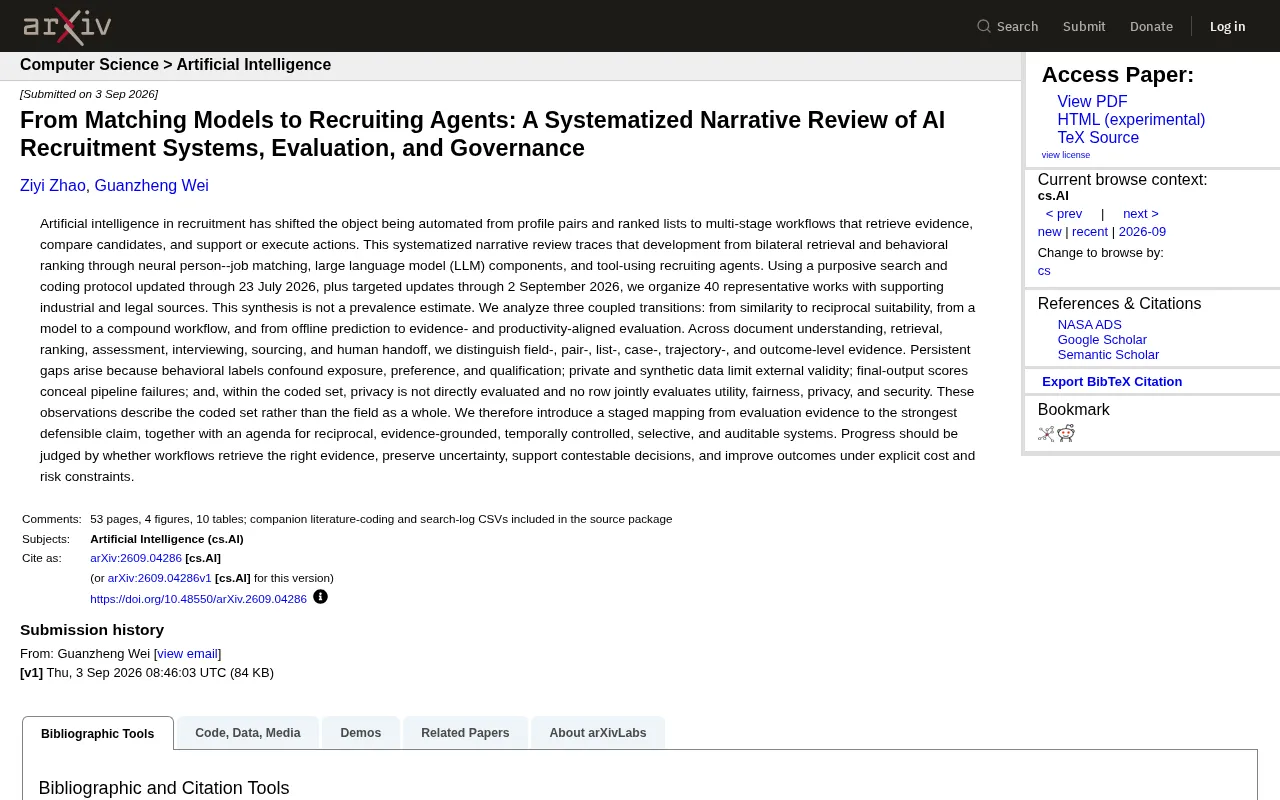Bookmark paper with Reddit icon
The height and width of the screenshot is (800, 1280).
click(1067, 433)
